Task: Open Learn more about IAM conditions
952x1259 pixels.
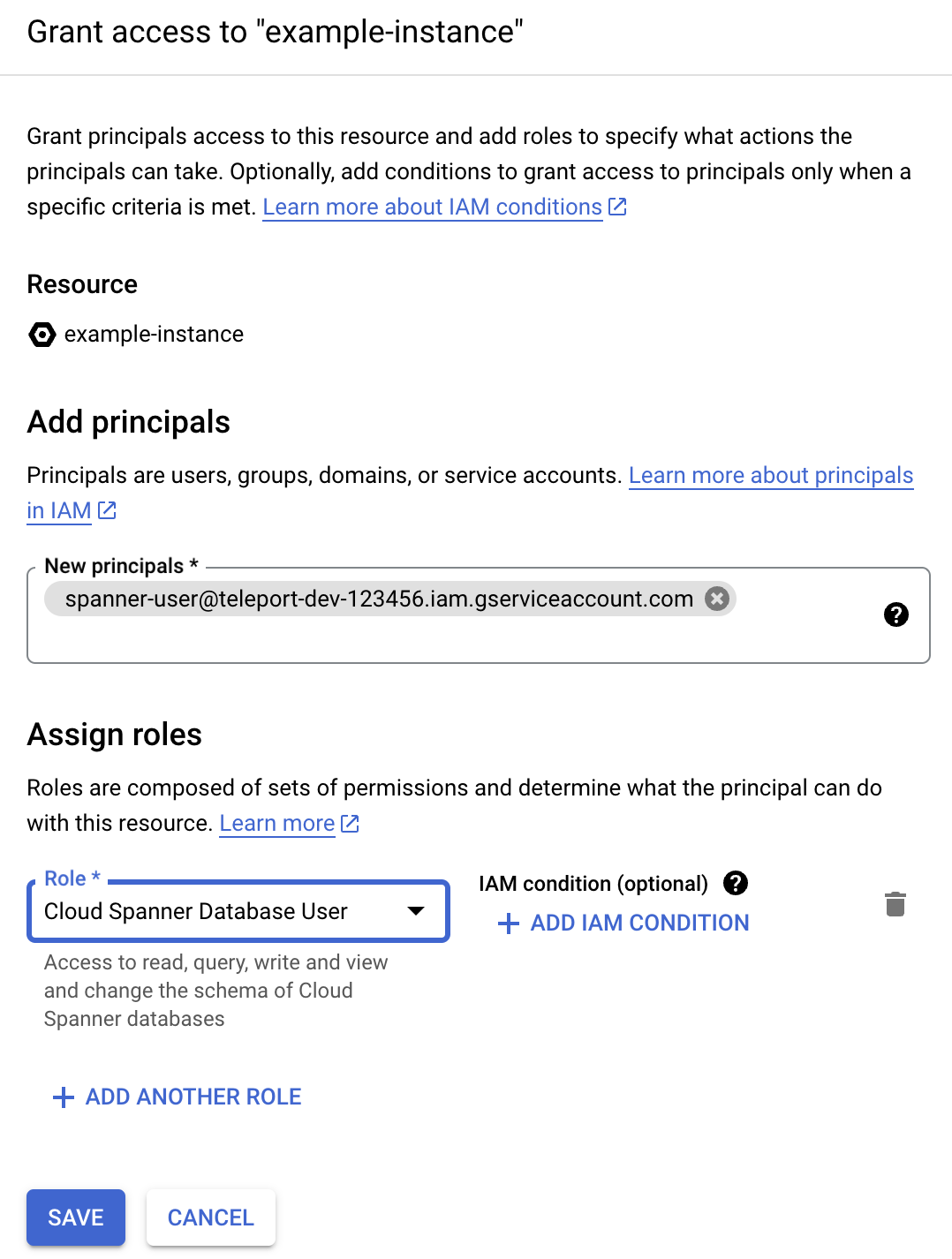Action: (x=431, y=206)
